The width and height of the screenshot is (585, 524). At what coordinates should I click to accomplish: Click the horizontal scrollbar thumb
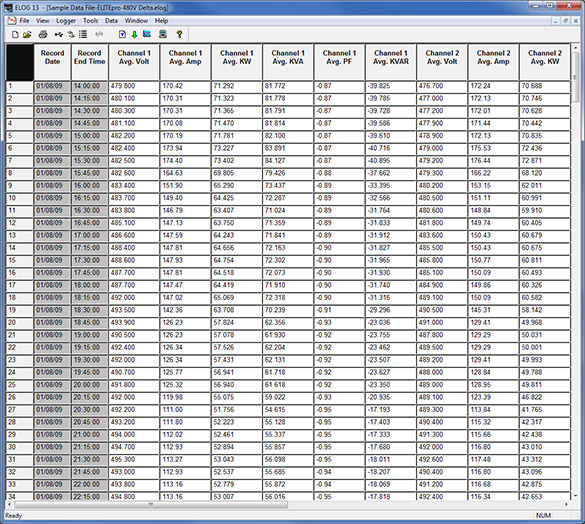(151, 505)
